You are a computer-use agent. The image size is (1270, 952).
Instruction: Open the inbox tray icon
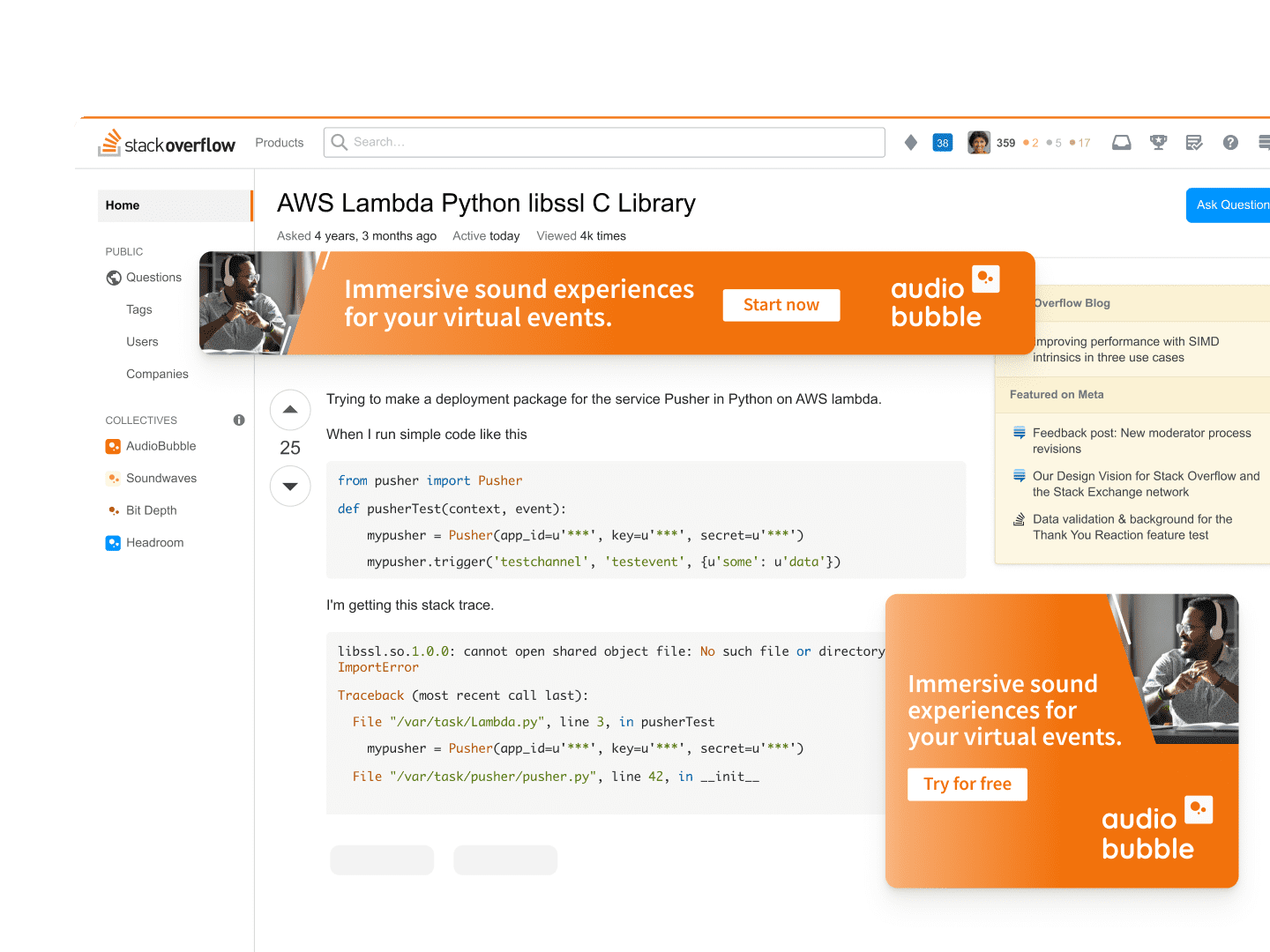click(x=1122, y=143)
